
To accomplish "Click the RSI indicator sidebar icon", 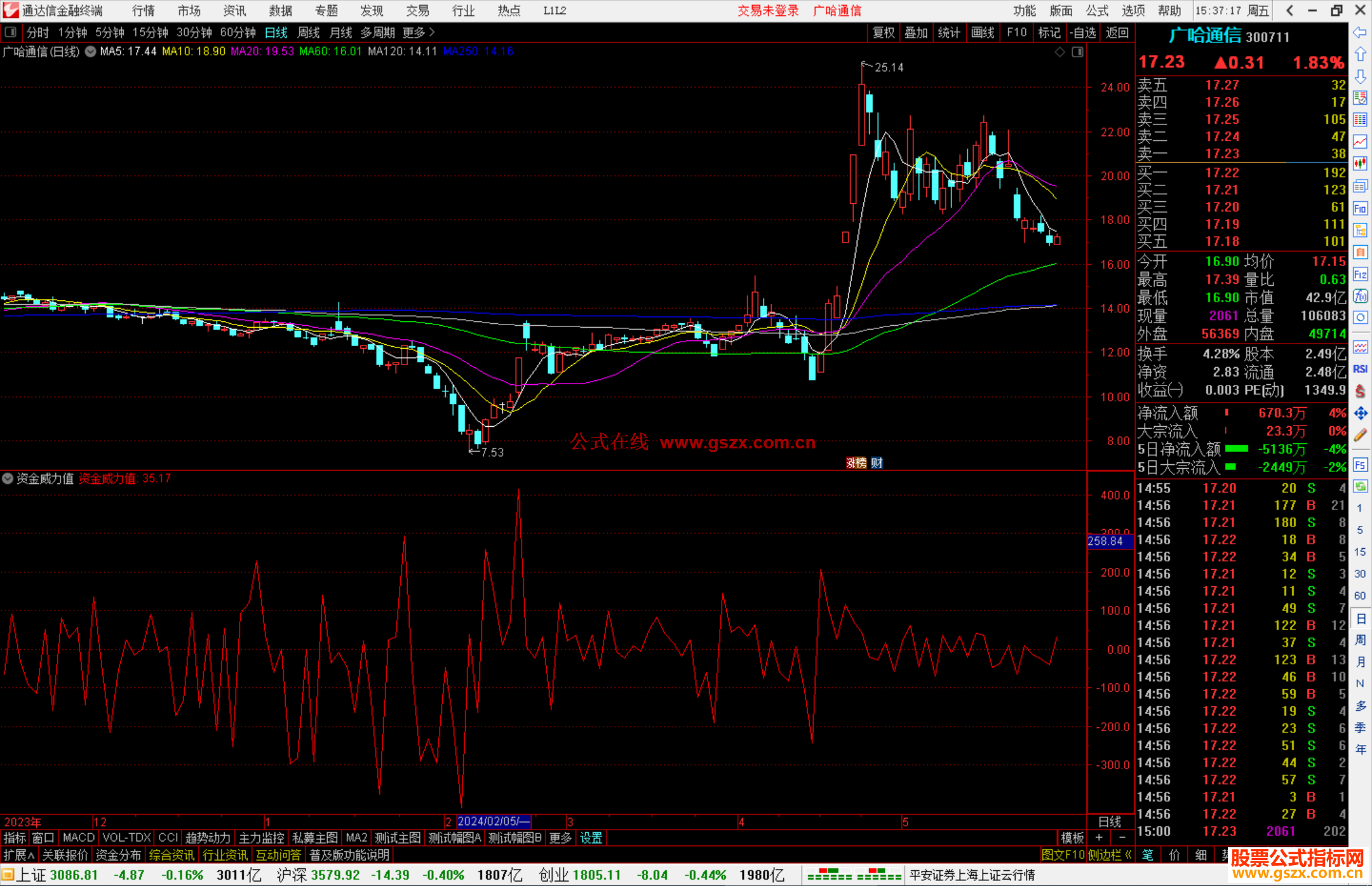I will pos(1360,369).
